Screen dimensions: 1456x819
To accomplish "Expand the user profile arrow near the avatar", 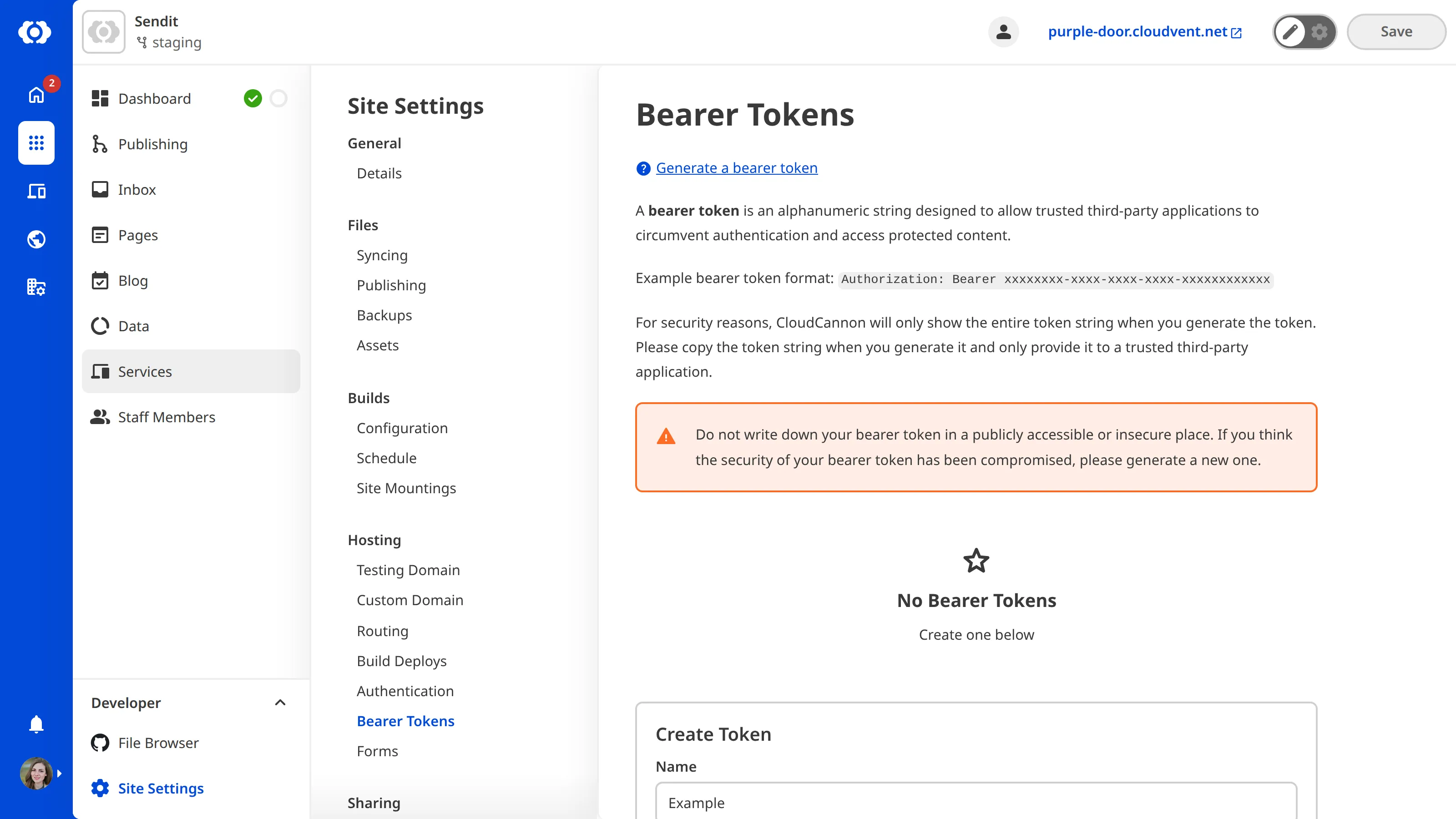I will (x=60, y=773).
